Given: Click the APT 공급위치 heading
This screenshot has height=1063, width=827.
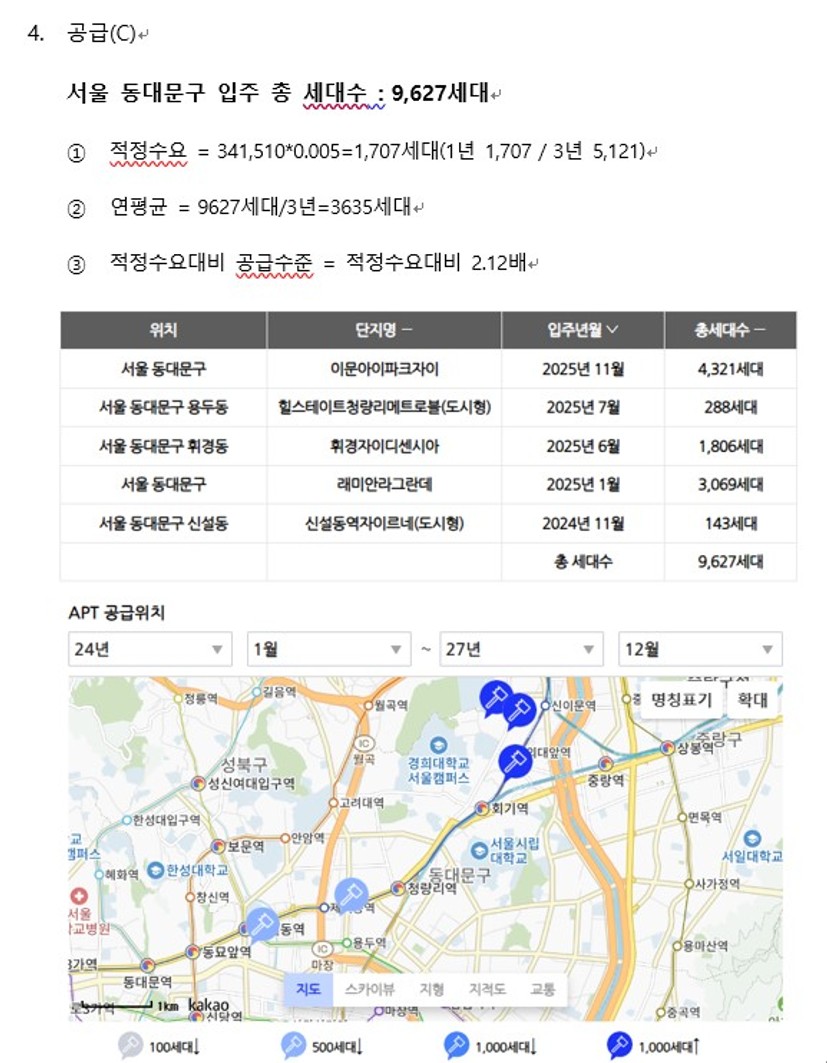Looking at the screenshot, I should click(x=117, y=613).
